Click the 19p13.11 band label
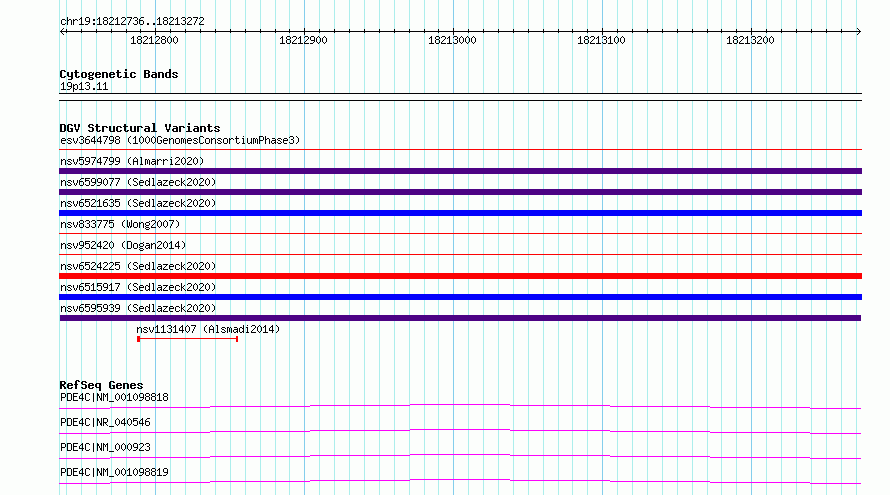890x495 pixels. coord(84,86)
